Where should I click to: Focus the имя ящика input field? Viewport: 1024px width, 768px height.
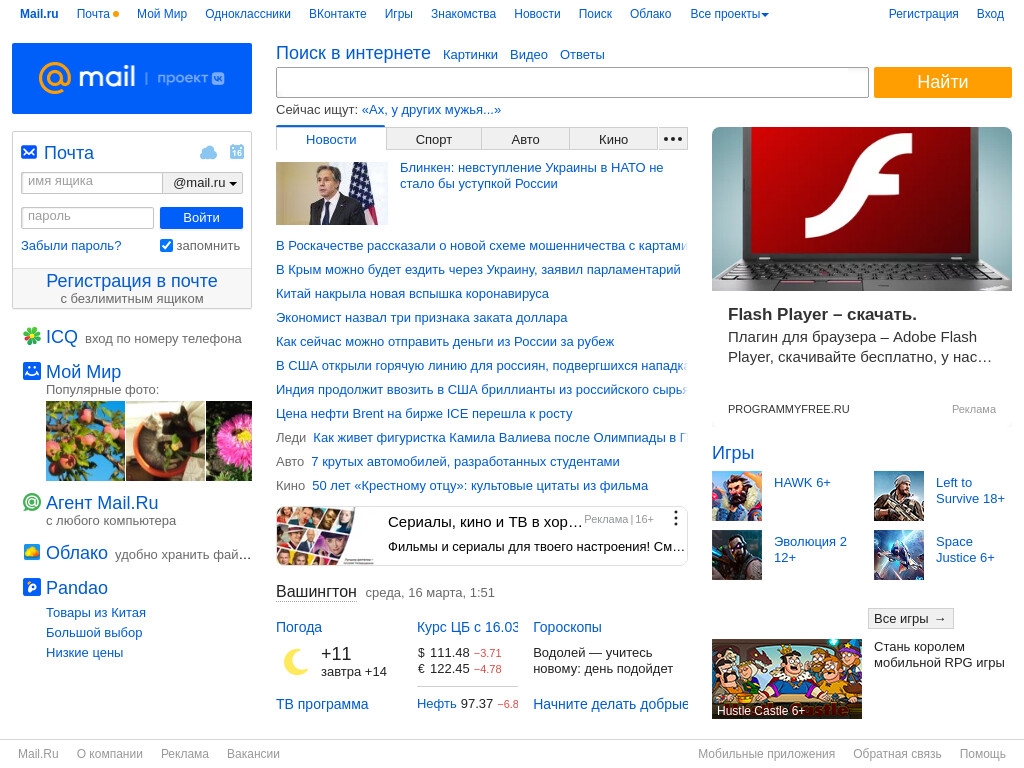click(92, 183)
